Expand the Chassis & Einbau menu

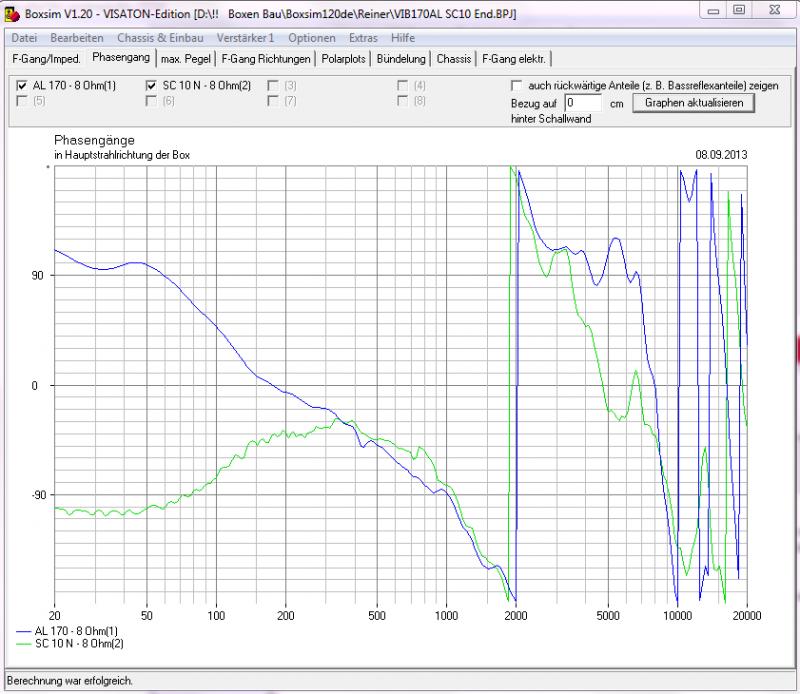click(x=160, y=37)
